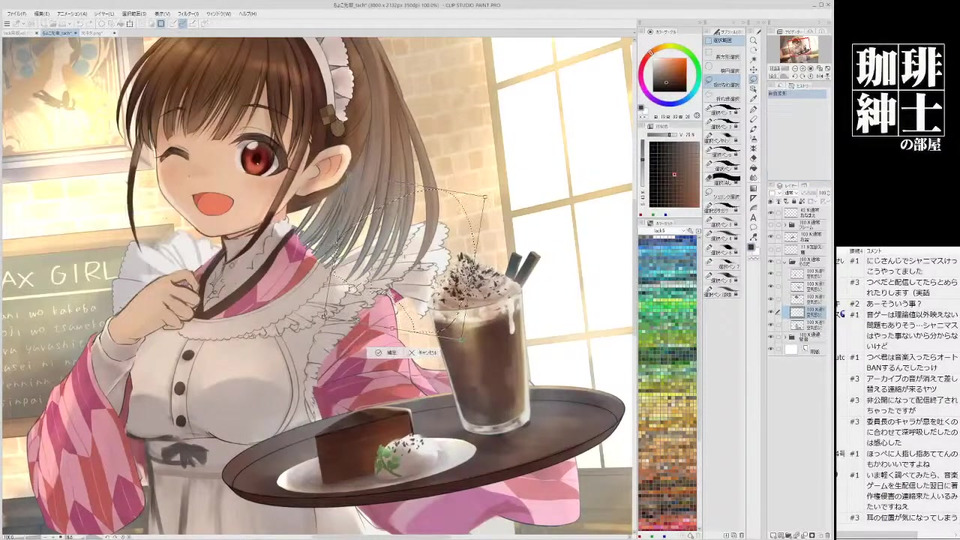Click the delete layer trash icon
960x540 pixels.
point(827,535)
